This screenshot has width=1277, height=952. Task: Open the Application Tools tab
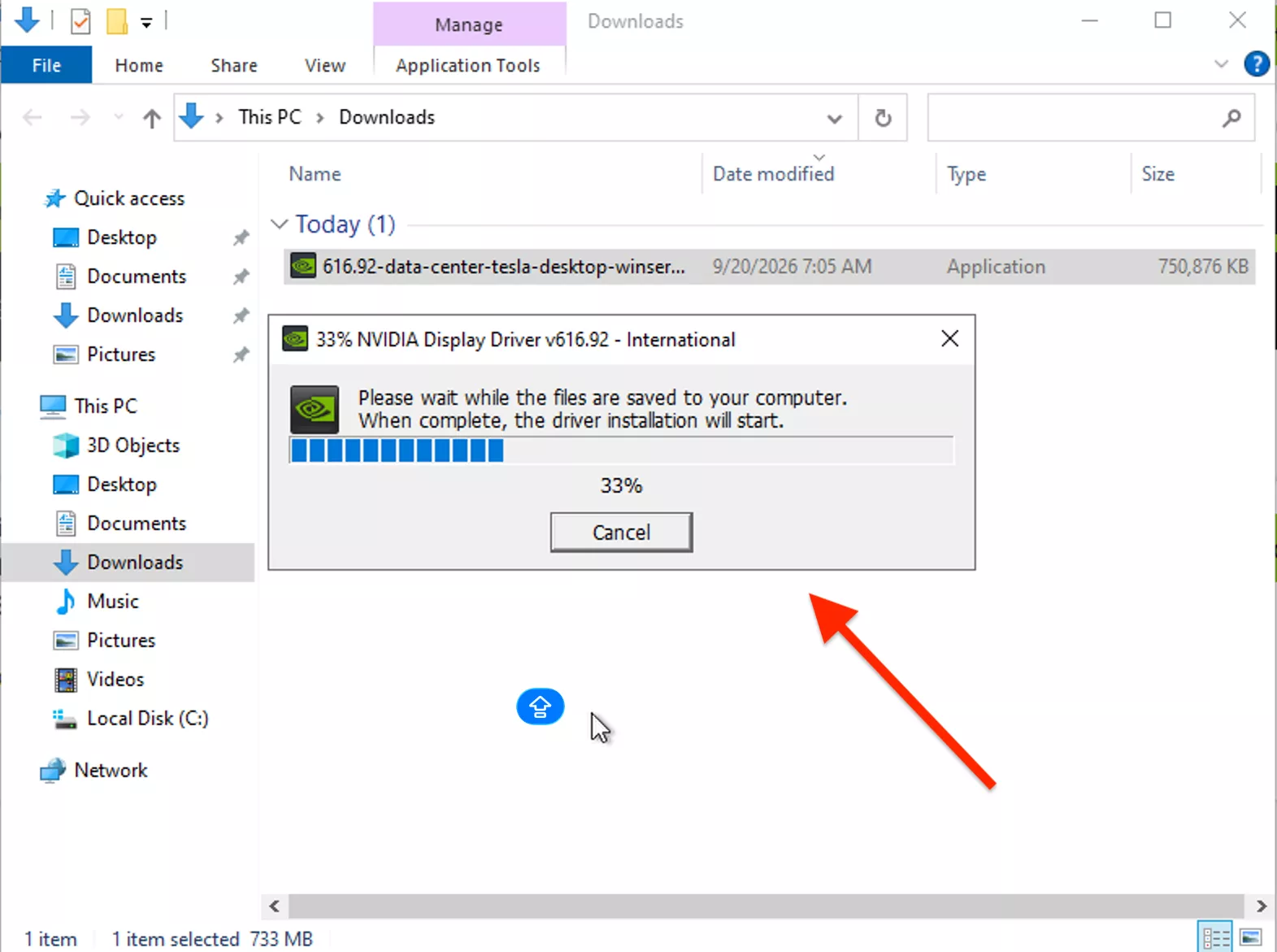pyautogui.click(x=468, y=65)
